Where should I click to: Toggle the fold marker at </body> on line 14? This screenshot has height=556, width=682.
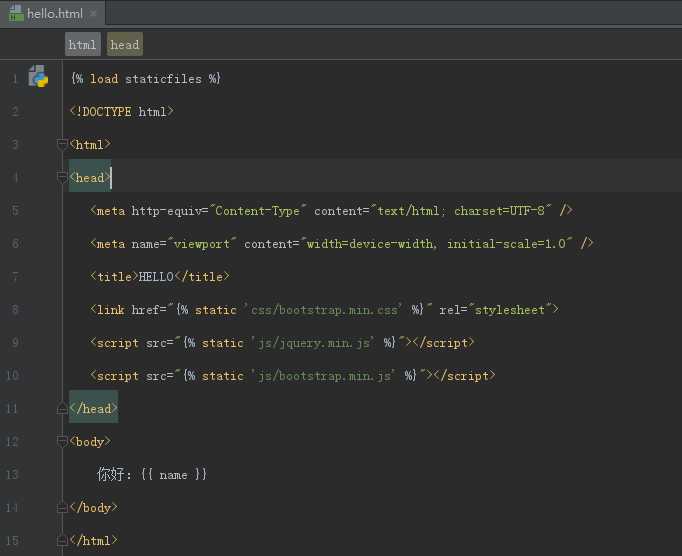(x=62, y=507)
